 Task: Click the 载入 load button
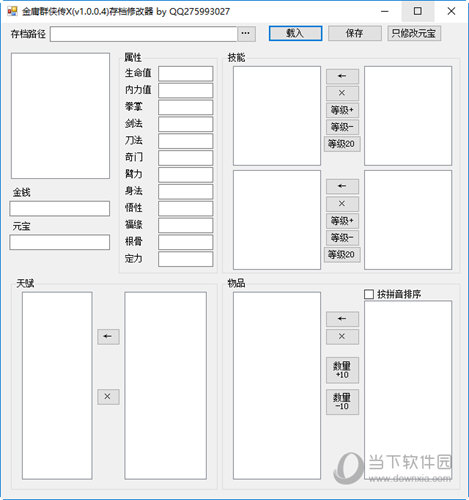point(295,33)
